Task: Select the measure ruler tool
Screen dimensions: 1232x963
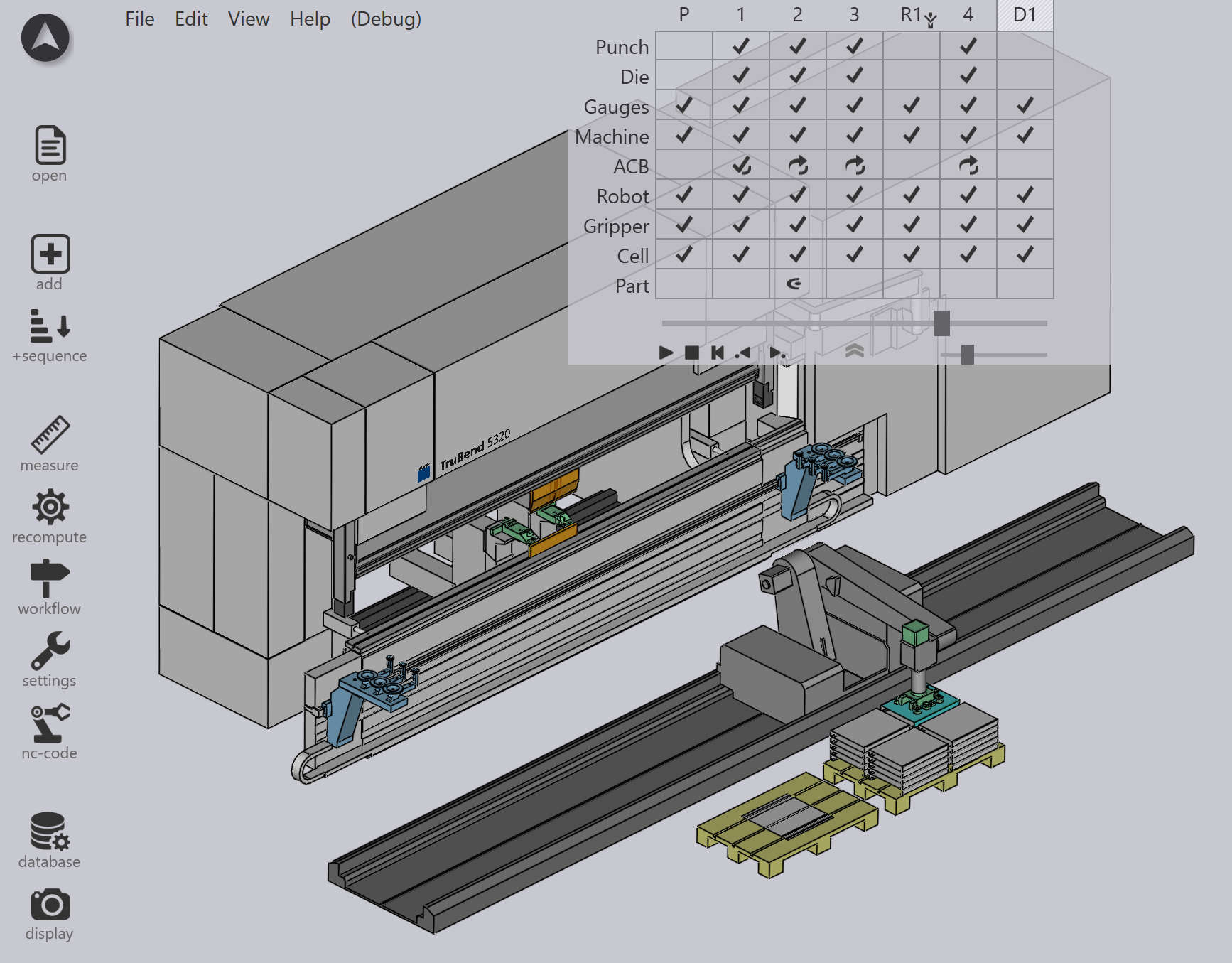Action: point(50,434)
